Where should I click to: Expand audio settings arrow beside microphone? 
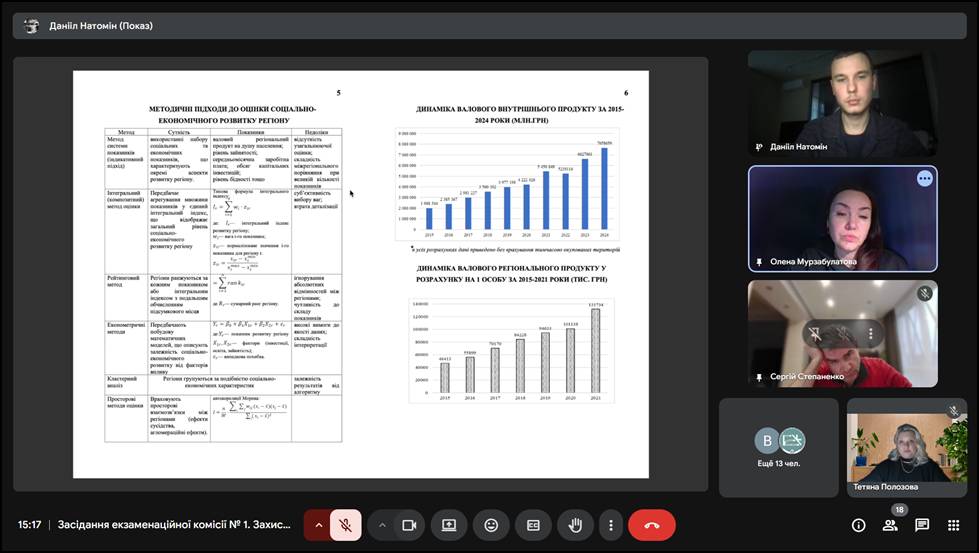point(319,525)
